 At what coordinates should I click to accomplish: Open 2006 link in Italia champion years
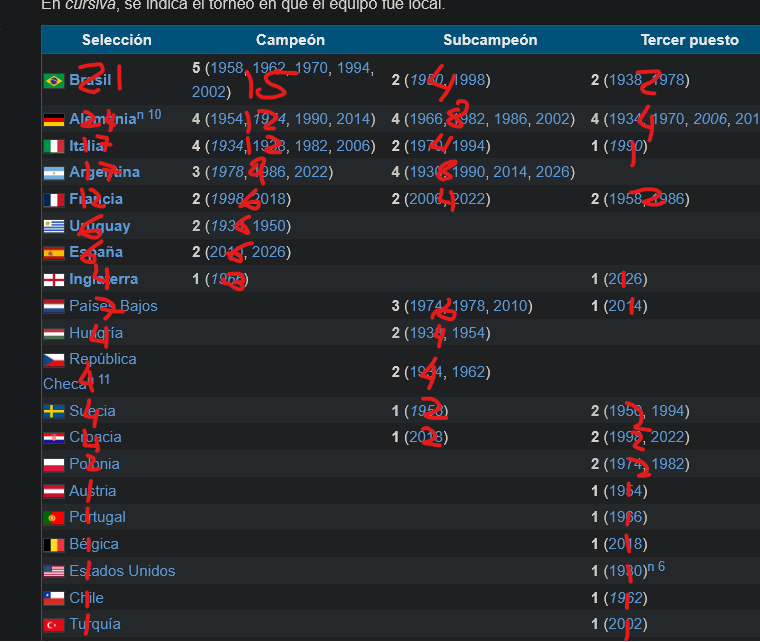pos(353,146)
